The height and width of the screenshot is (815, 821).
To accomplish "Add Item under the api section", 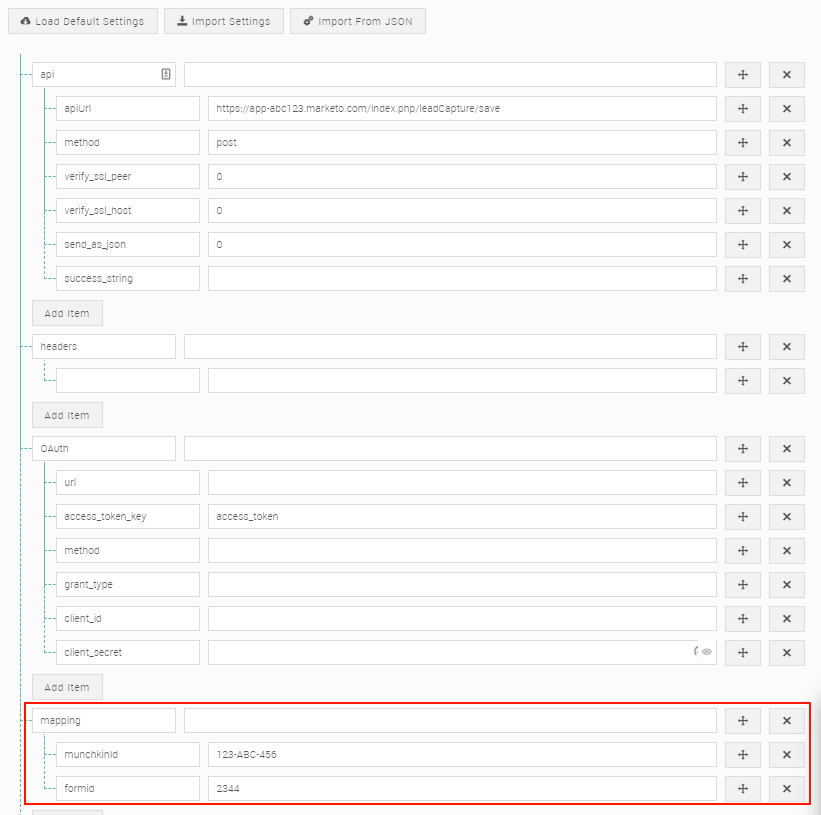I will 67,313.
